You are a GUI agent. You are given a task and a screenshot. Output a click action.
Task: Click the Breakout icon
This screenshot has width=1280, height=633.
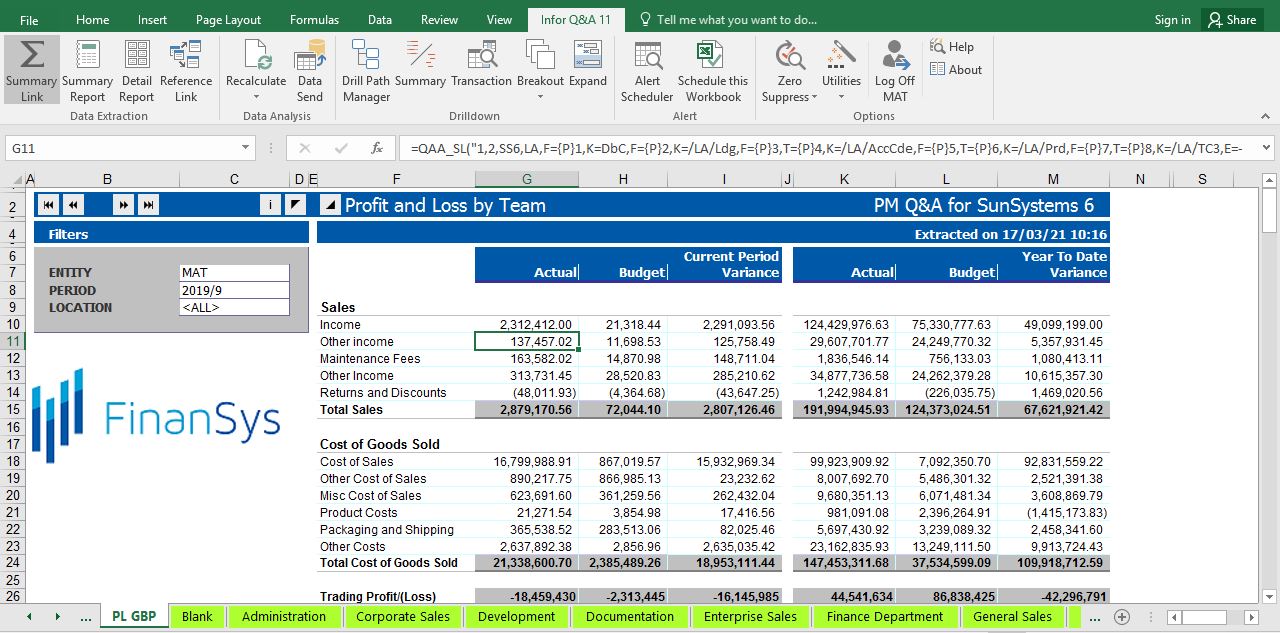pos(540,64)
